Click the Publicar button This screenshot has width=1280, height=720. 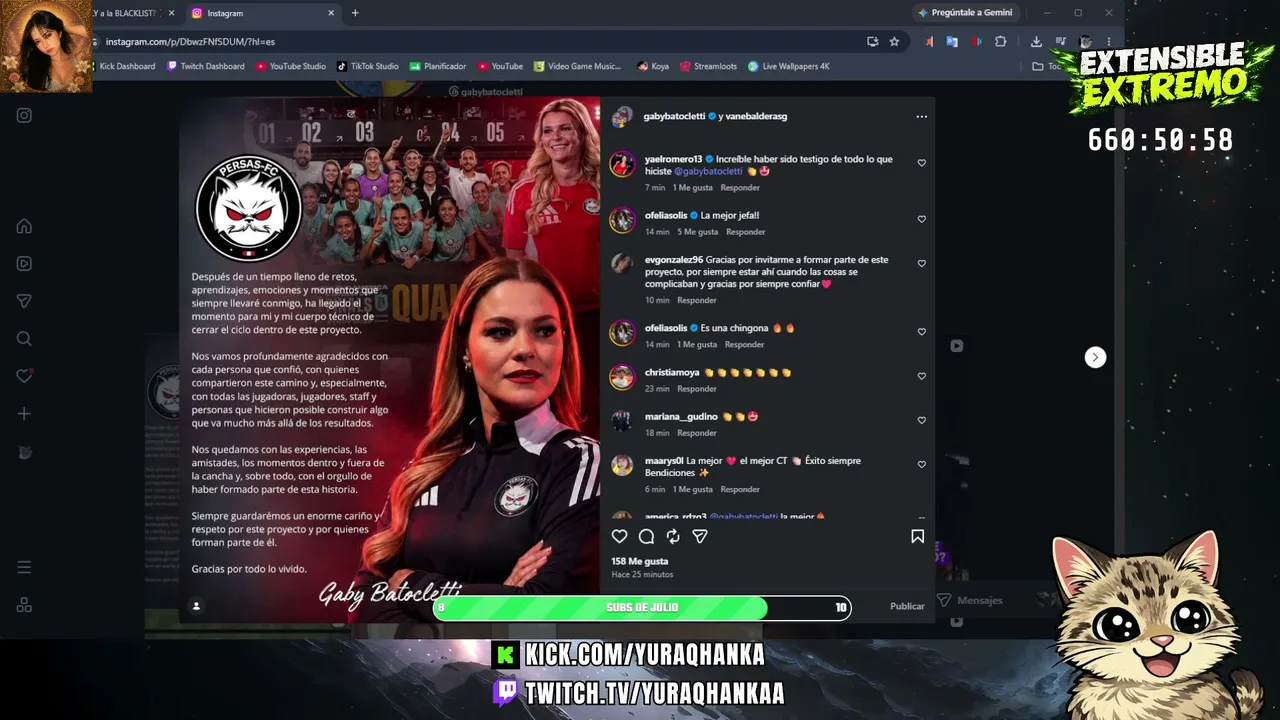point(907,606)
